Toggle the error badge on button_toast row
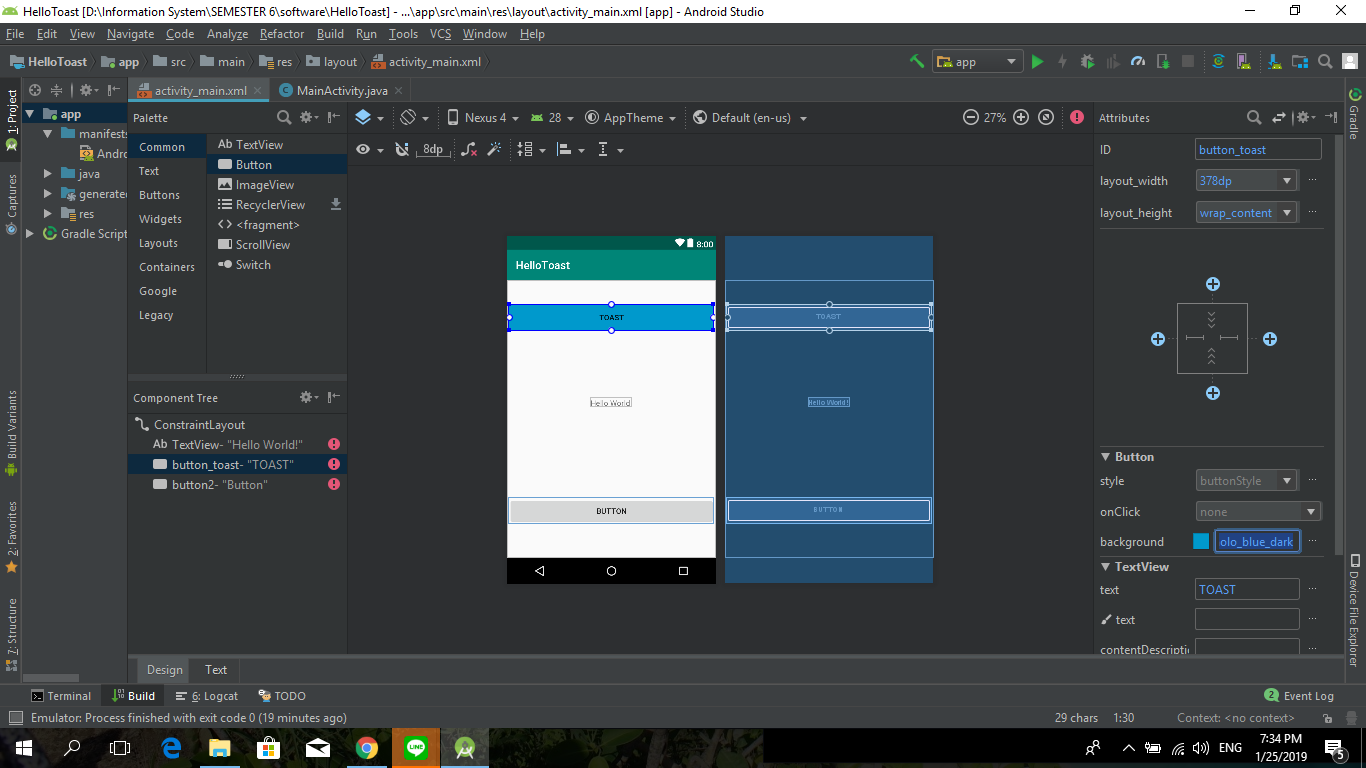This screenshot has height=768, width=1366. pyautogui.click(x=333, y=464)
